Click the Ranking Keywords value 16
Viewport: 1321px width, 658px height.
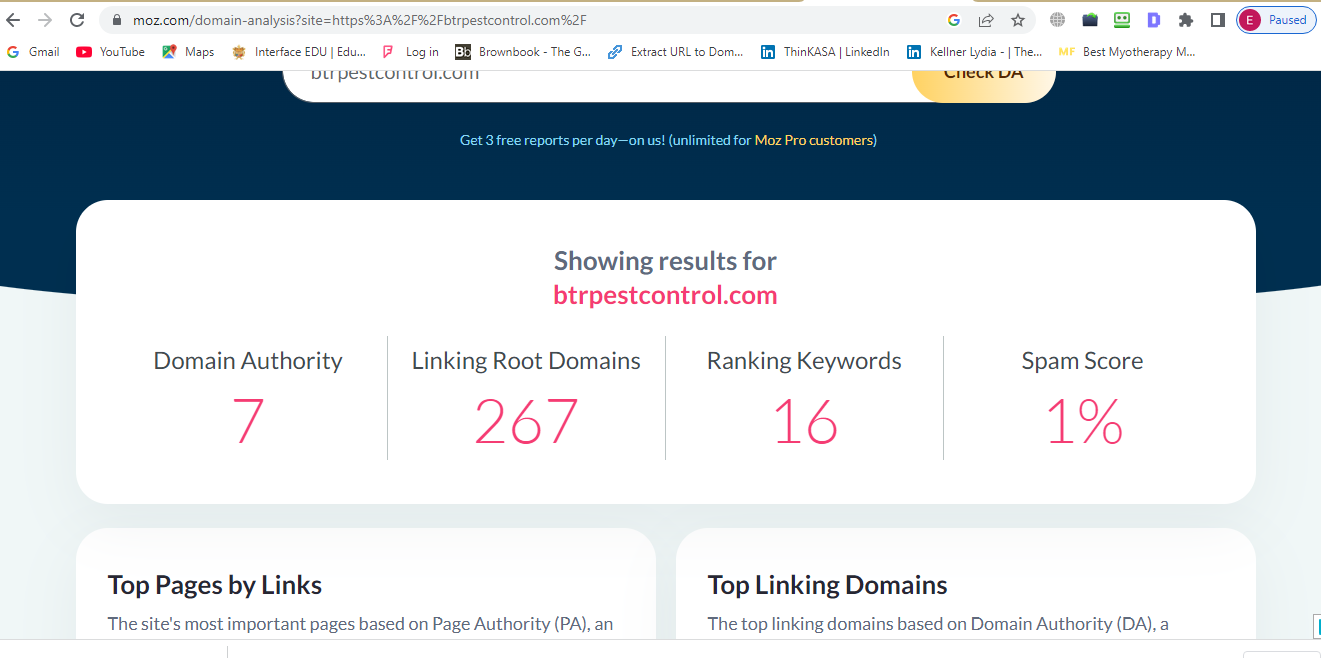tap(804, 422)
